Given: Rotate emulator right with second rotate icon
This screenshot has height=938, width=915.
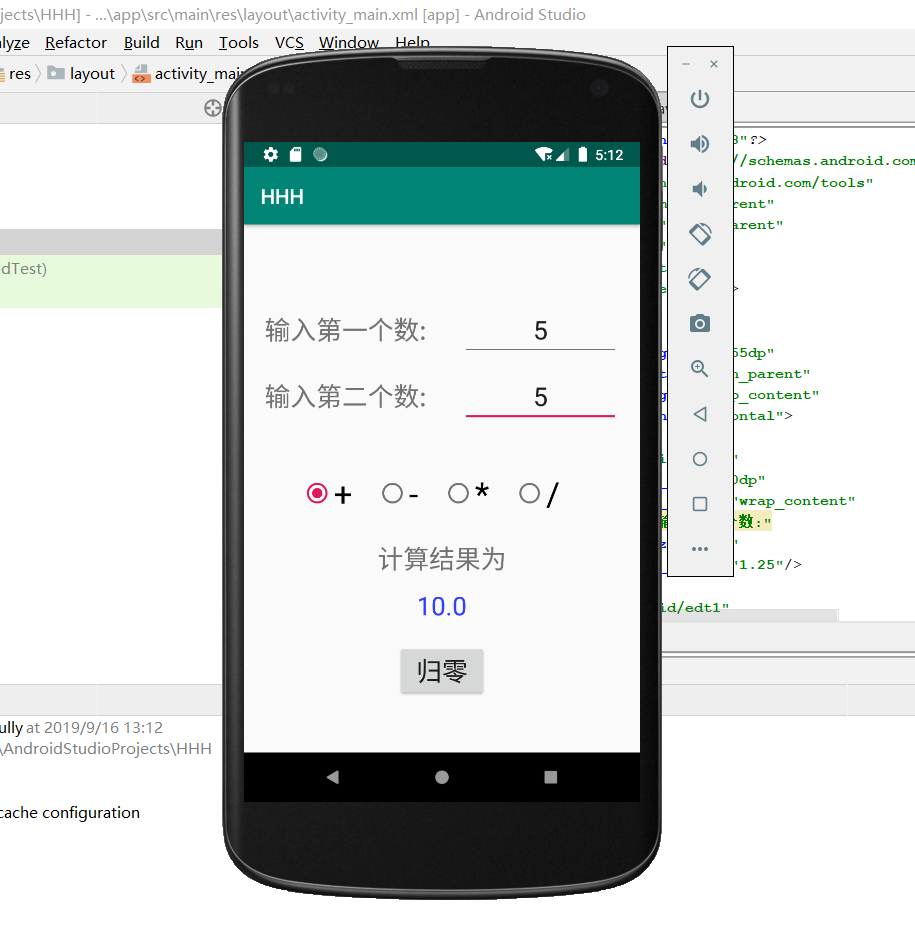Looking at the screenshot, I should [x=700, y=279].
